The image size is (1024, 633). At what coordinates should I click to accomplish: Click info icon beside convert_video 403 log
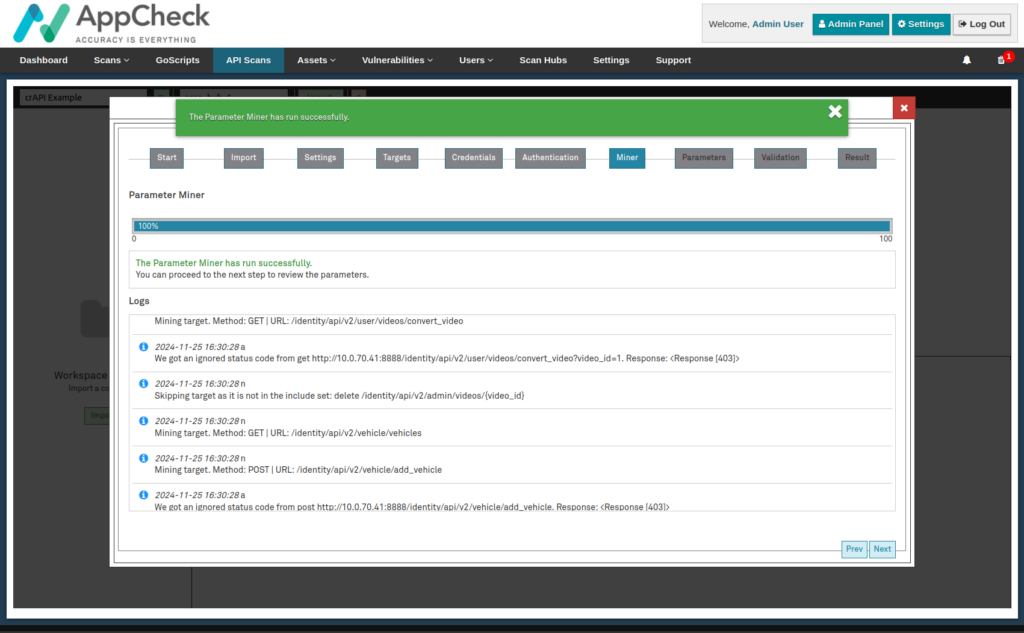point(143,346)
